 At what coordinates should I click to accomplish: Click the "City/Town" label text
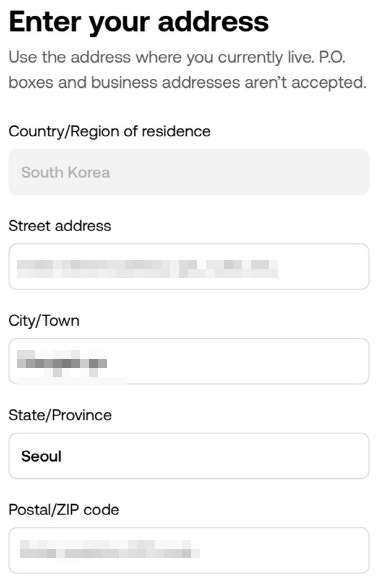coord(44,321)
